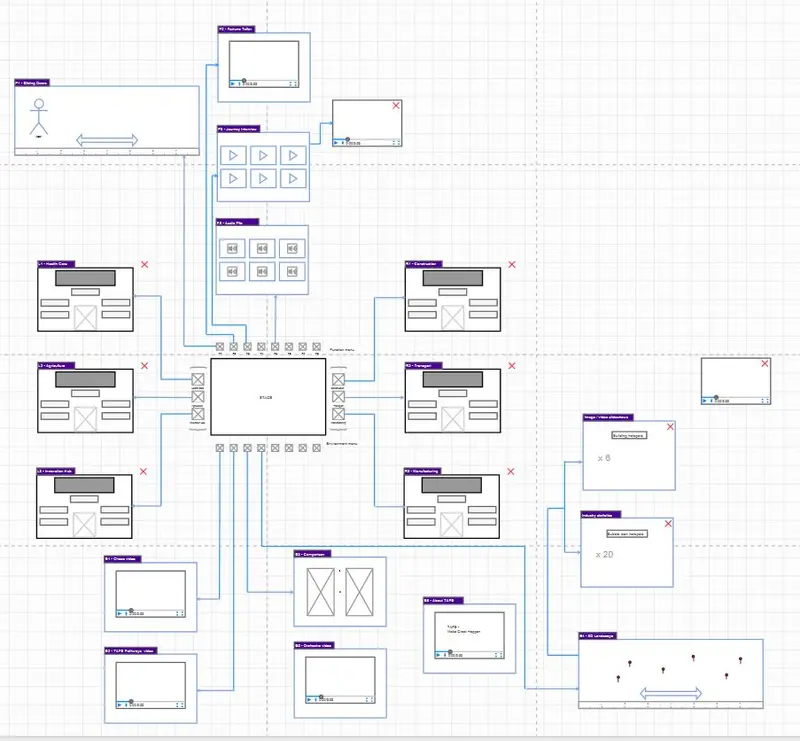Click the Fortune Teller video seek handle
The image size is (800, 741).
click(x=244, y=81)
